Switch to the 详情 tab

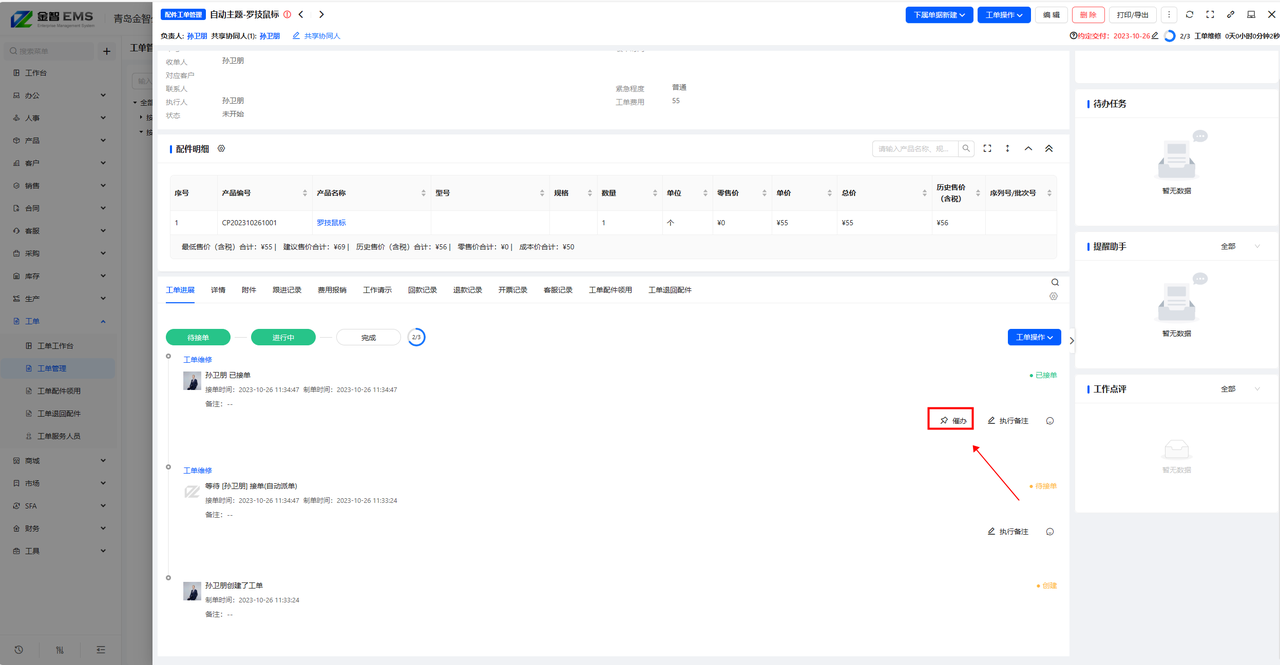[218, 290]
